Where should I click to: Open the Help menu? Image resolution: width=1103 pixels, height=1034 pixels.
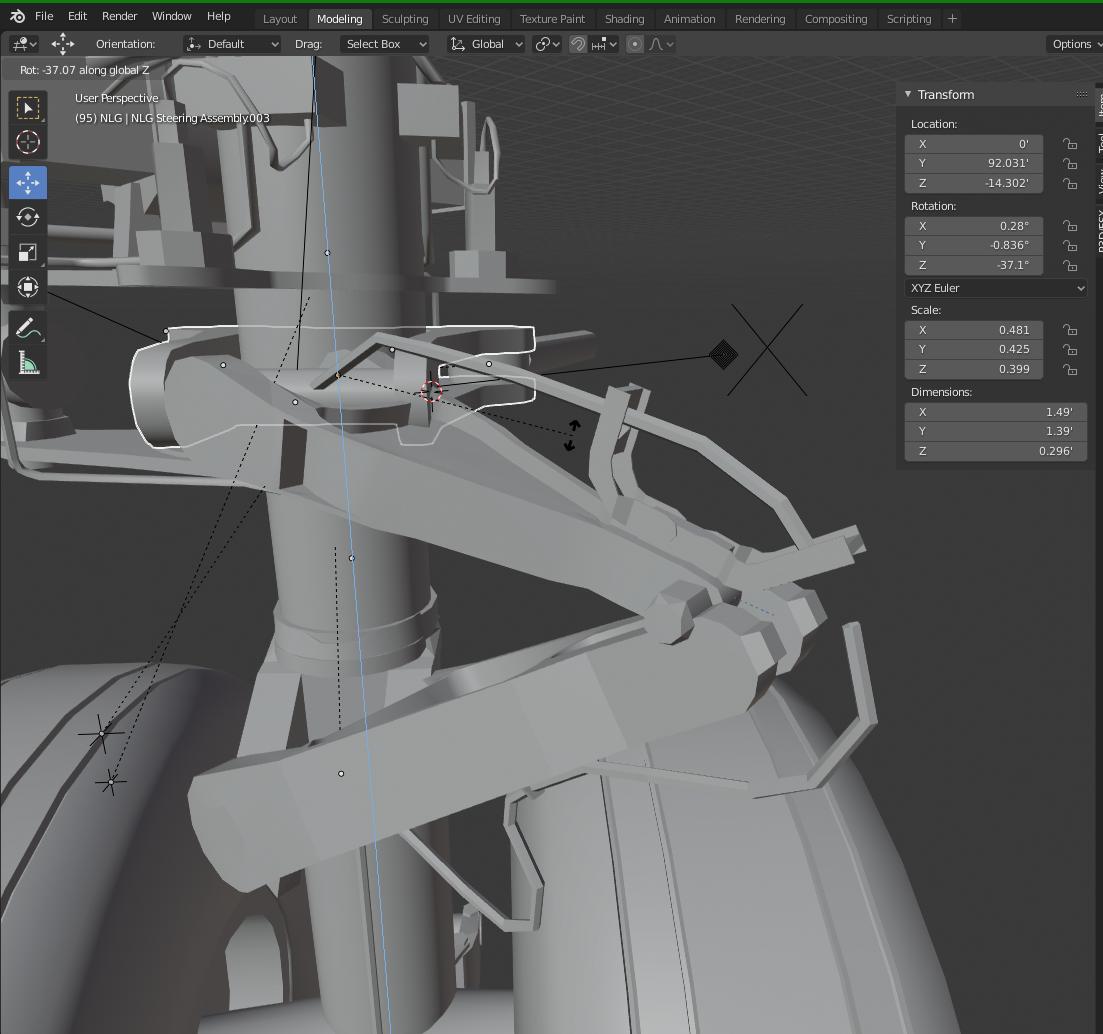click(219, 16)
